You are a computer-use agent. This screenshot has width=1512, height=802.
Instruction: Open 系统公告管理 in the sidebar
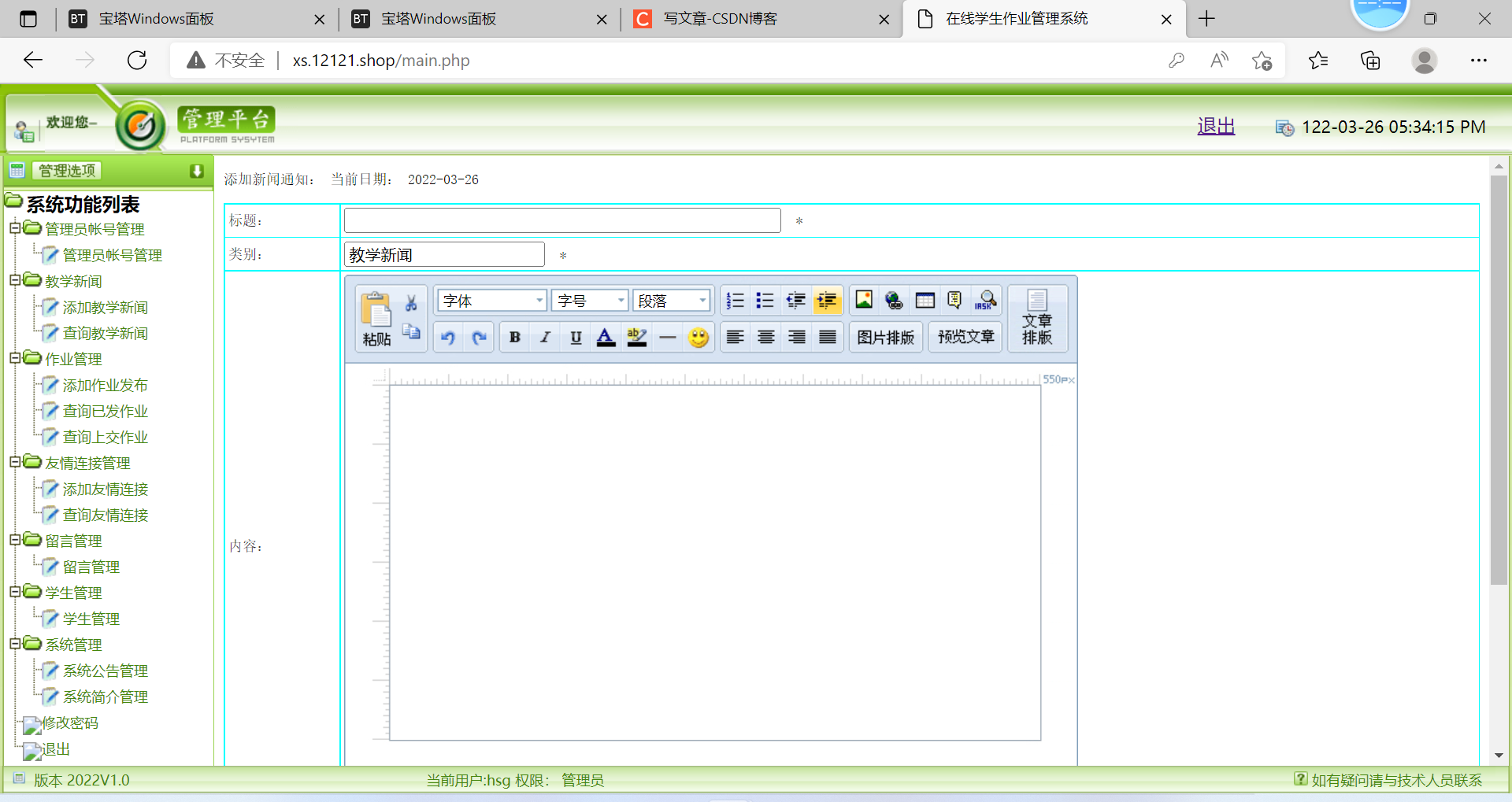(x=105, y=671)
